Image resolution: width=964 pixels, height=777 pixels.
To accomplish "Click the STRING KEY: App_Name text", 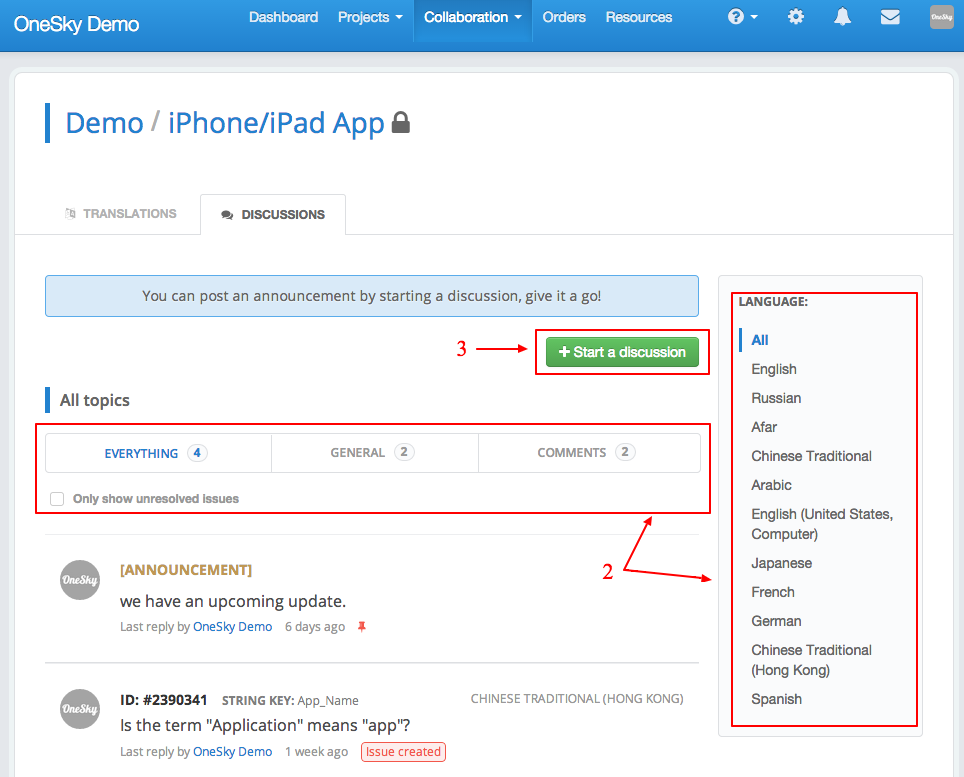I will click(290, 701).
